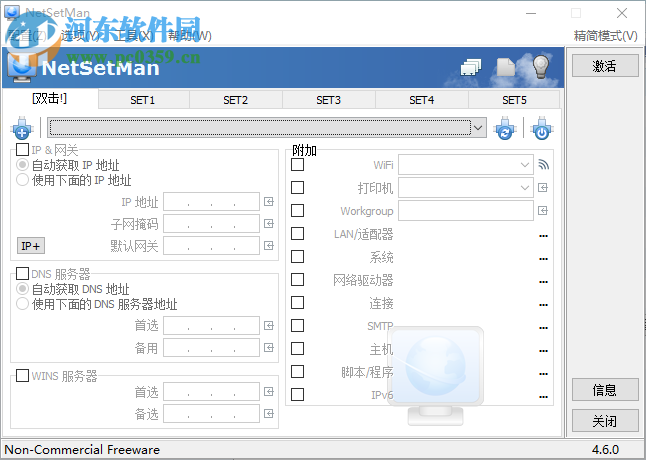Open LAN/适配器 settings ellipsis
Image resolution: width=646 pixels, height=460 pixels.
543,236
